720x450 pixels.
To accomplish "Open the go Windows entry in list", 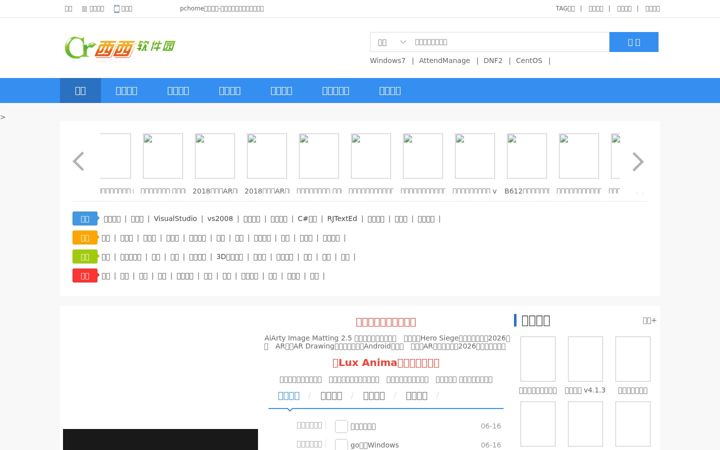I will click(375, 445).
